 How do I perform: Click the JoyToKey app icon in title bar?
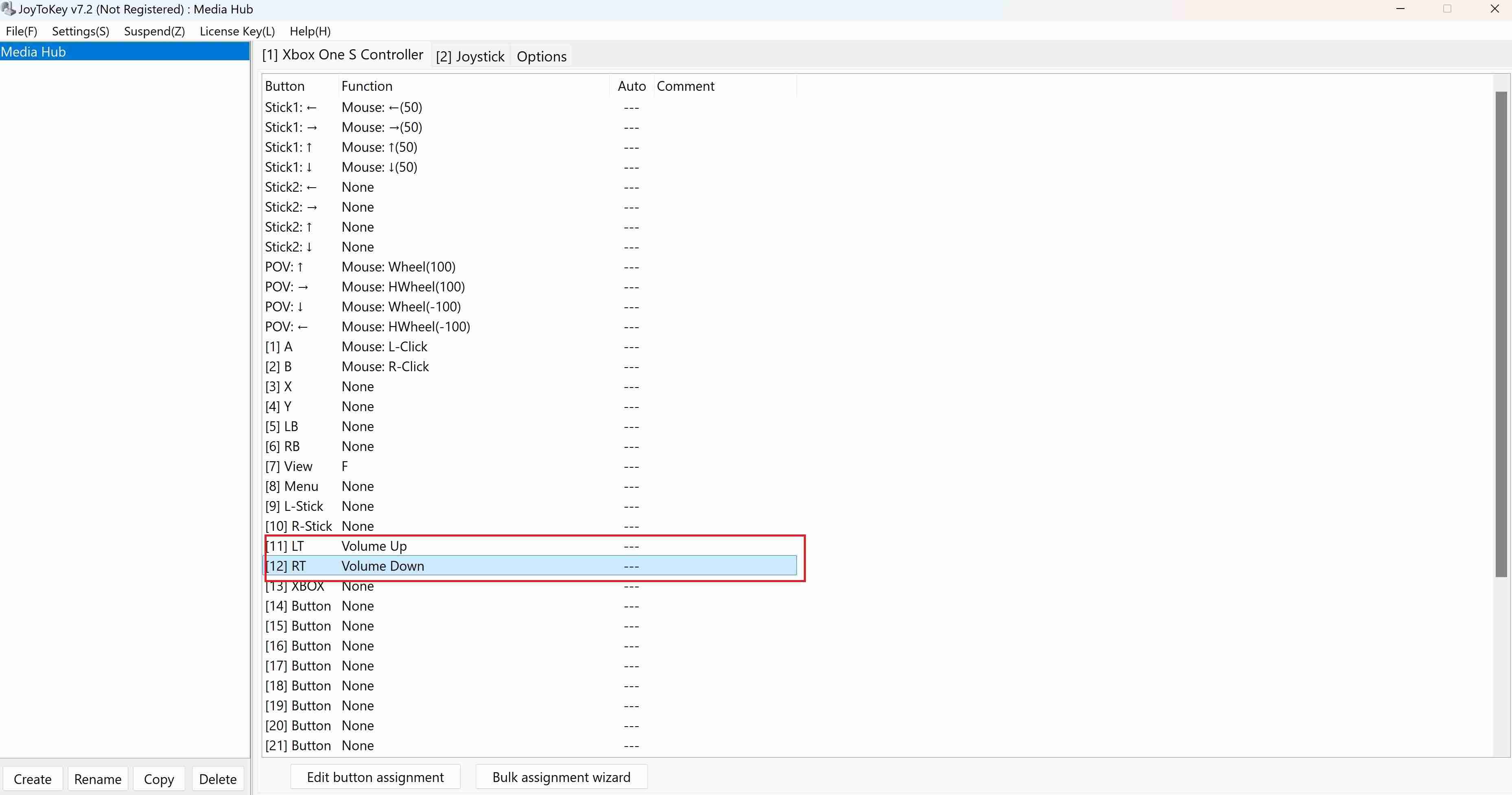(8, 9)
